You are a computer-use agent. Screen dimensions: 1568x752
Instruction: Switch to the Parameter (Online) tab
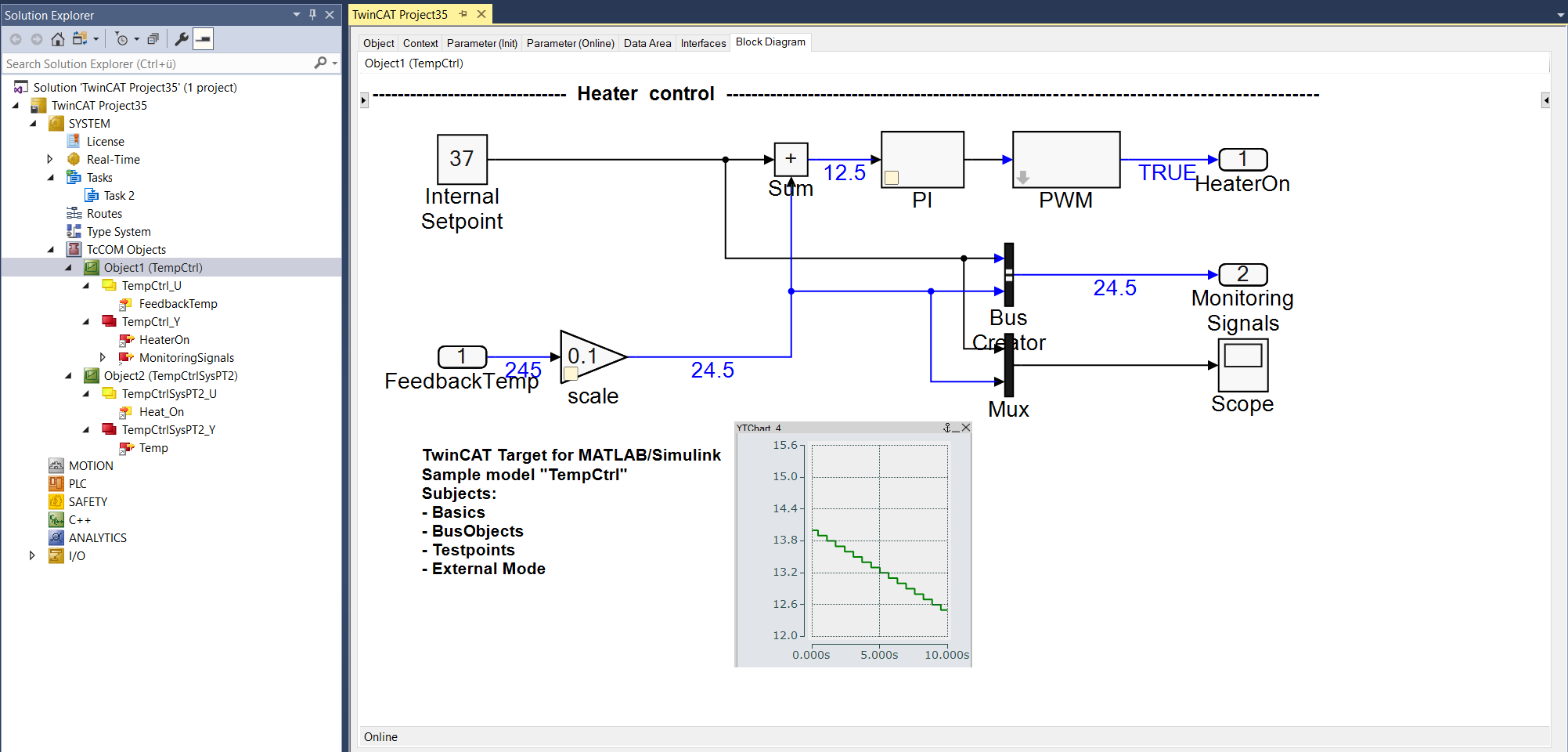tap(571, 43)
